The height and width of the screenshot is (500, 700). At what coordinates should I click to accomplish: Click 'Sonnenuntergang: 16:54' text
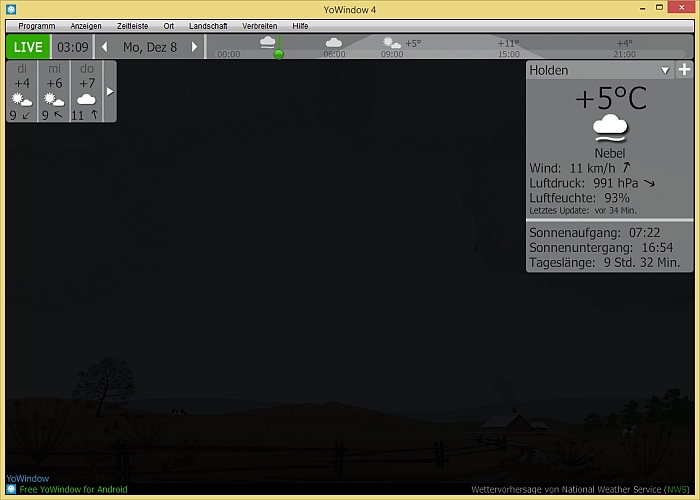point(601,247)
